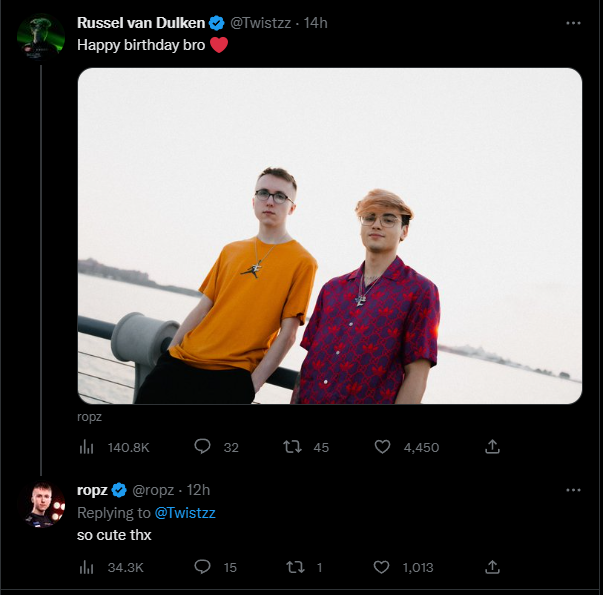
Task: Open more options menu on Twistzz's tweet
Action: [x=573, y=22]
